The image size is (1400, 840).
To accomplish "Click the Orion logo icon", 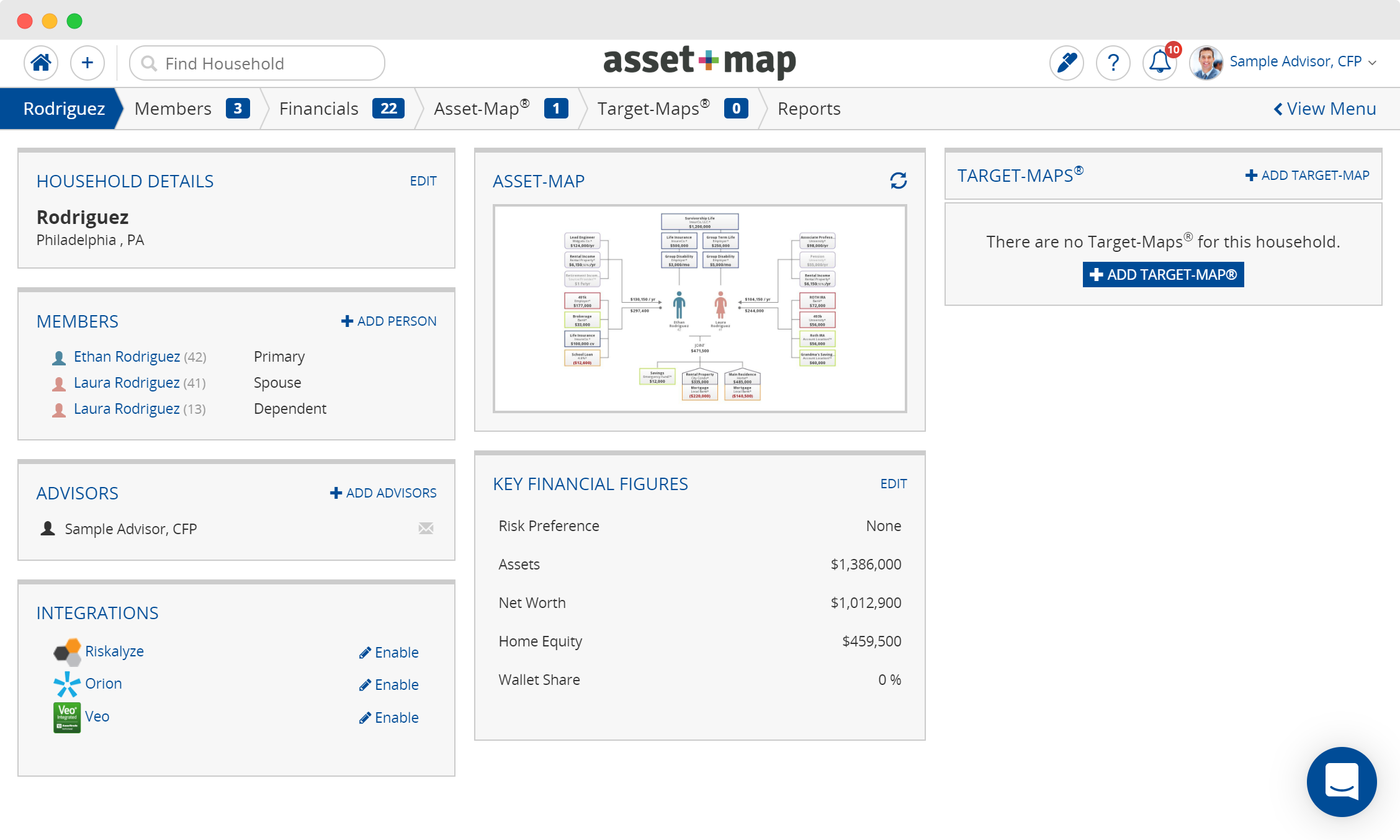I will pos(67,684).
